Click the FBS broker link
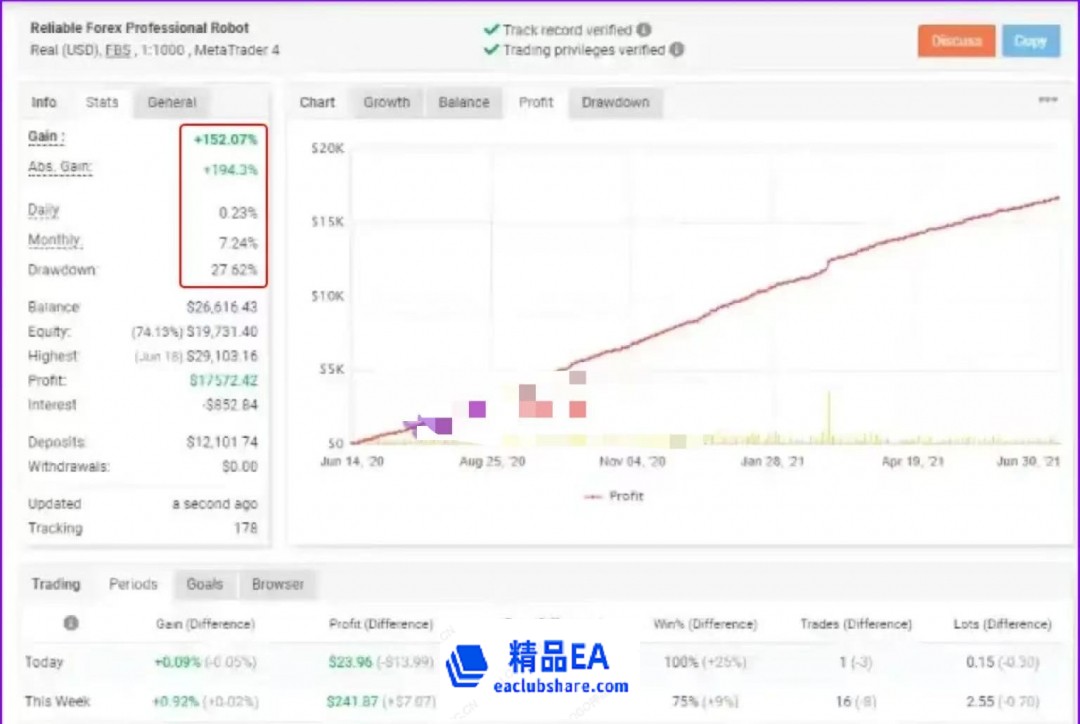The image size is (1080, 724). pyautogui.click(x=118, y=49)
